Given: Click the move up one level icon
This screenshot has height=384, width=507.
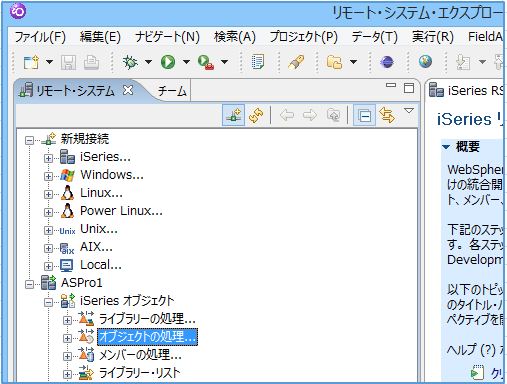Looking at the screenshot, I should [x=333, y=115].
